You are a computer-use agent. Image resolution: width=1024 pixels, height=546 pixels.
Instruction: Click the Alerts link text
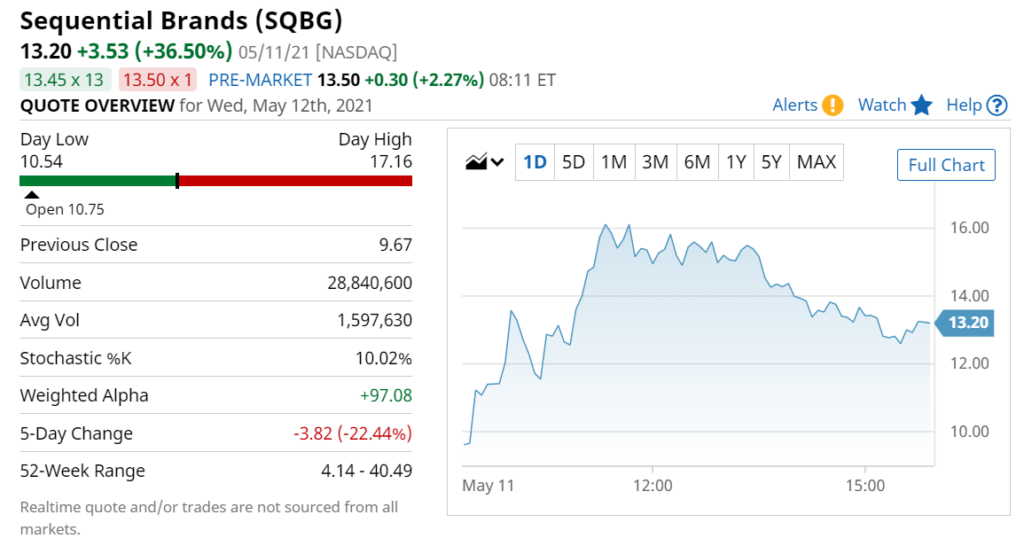pyautogui.click(x=795, y=105)
